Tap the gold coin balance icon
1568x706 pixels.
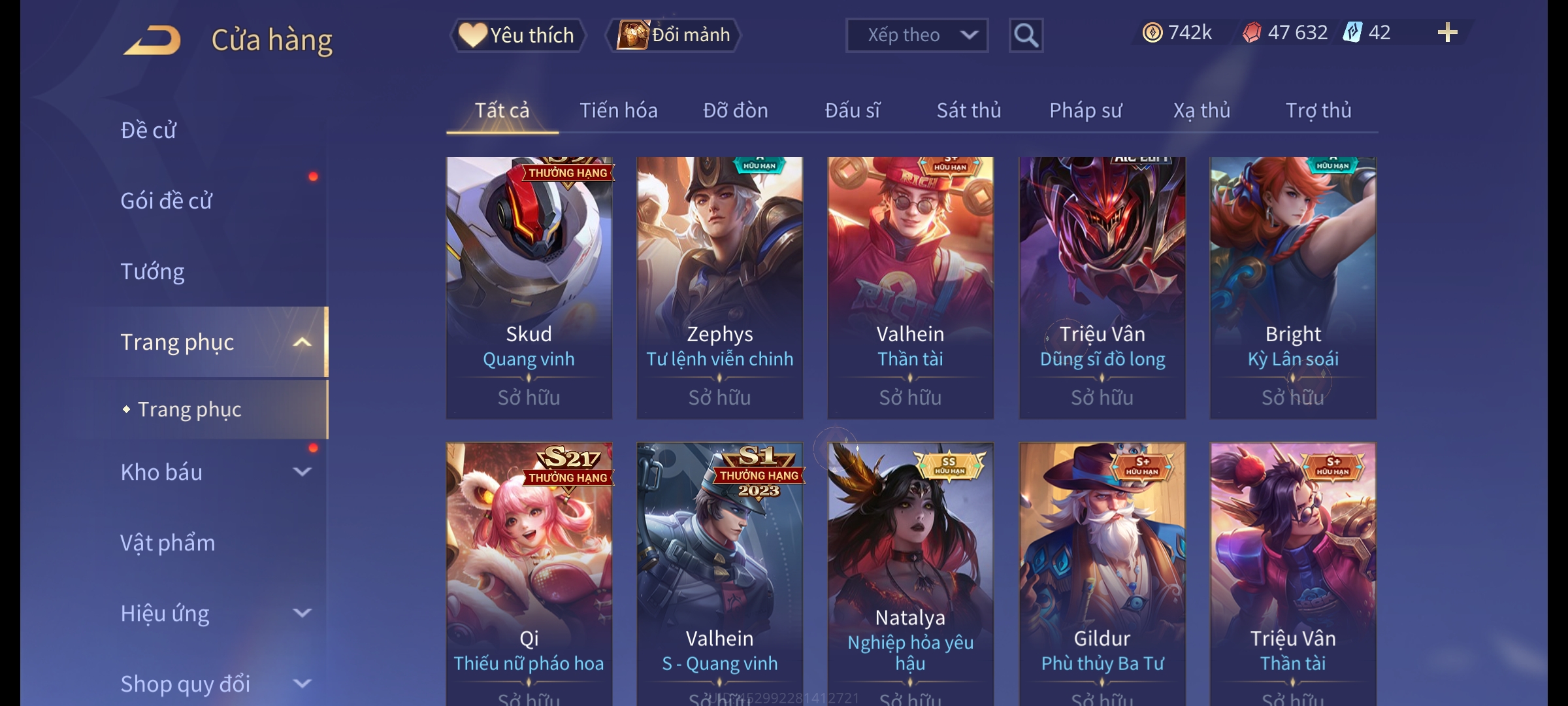coord(1152,33)
